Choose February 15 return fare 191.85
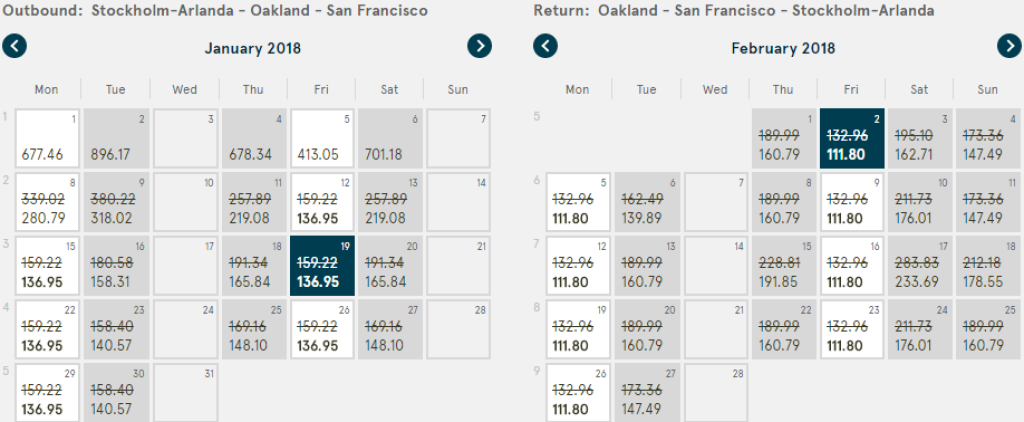Screen dimensions: 1024x422 click(783, 265)
